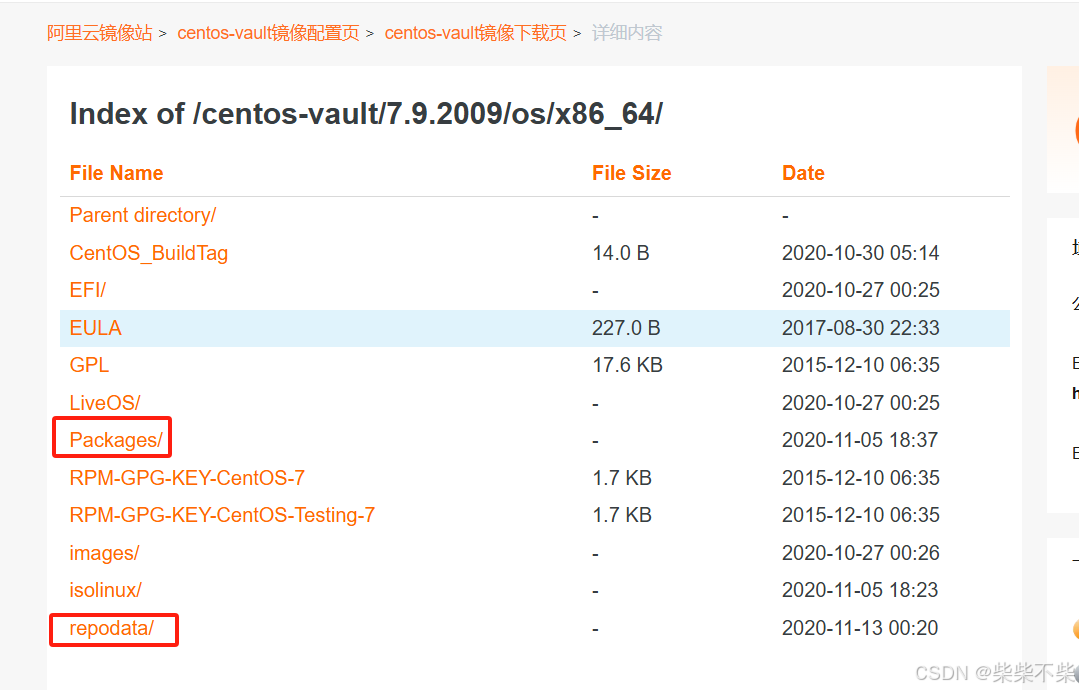Open the repodata/ directory
The image size is (1079, 690).
point(111,629)
